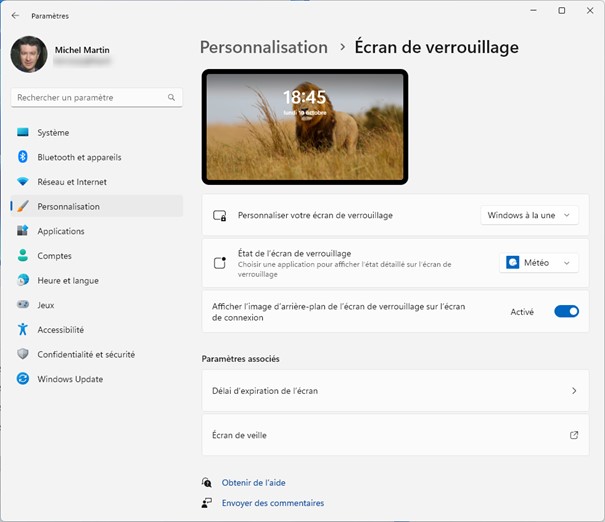Maximize the Paramètres window
The image size is (605, 522).
point(562,11)
